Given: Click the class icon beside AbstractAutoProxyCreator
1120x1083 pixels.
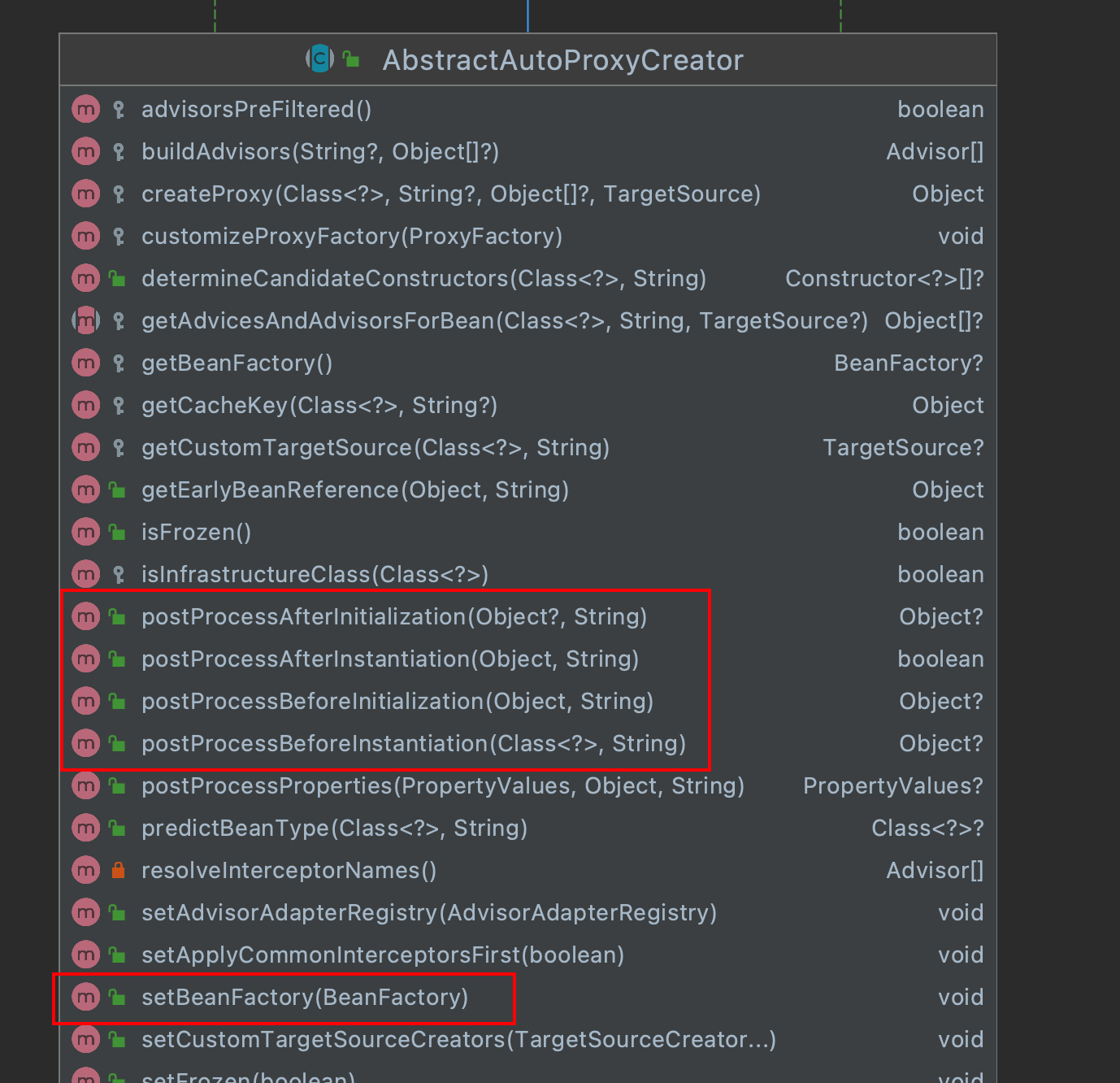Looking at the screenshot, I should tap(319, 59).
